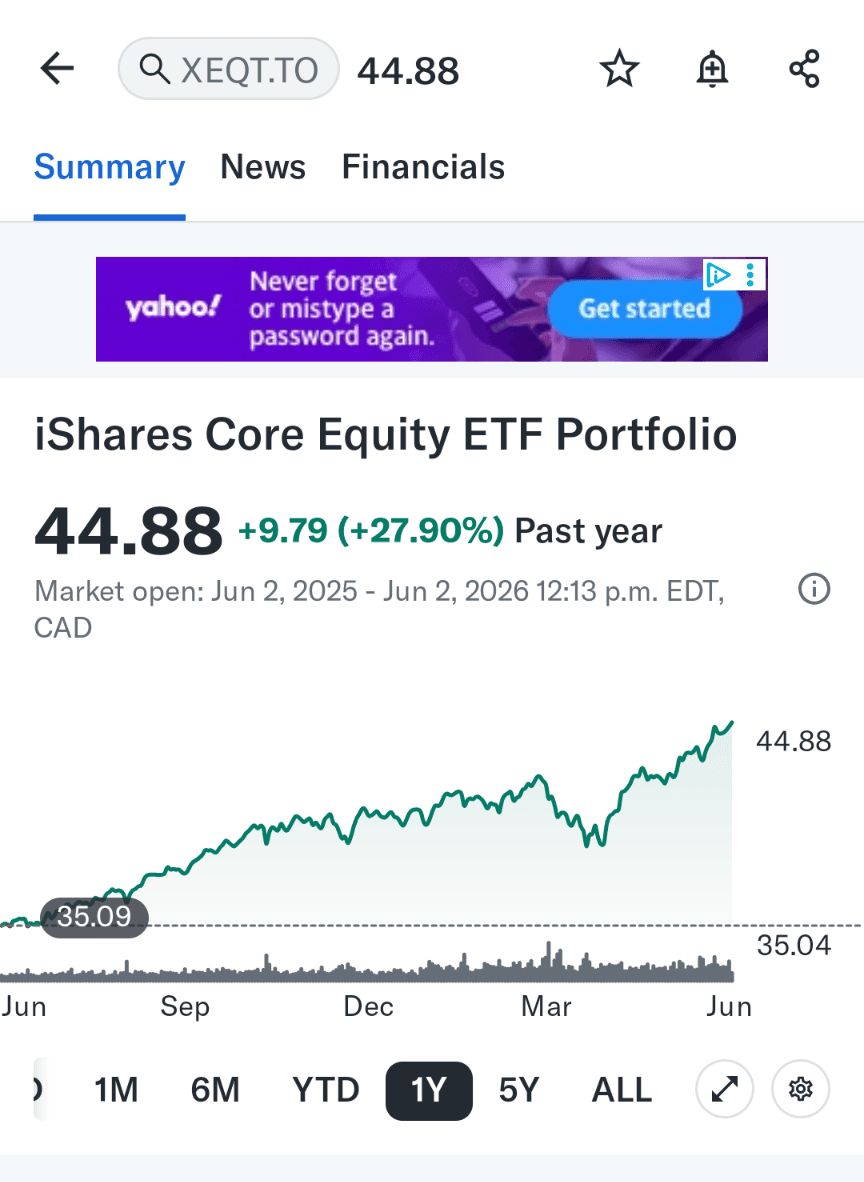The width and height of the screenshot is (864, 1182).
Task: Open the info icon beside market date
Action: [x=814, y=589]
